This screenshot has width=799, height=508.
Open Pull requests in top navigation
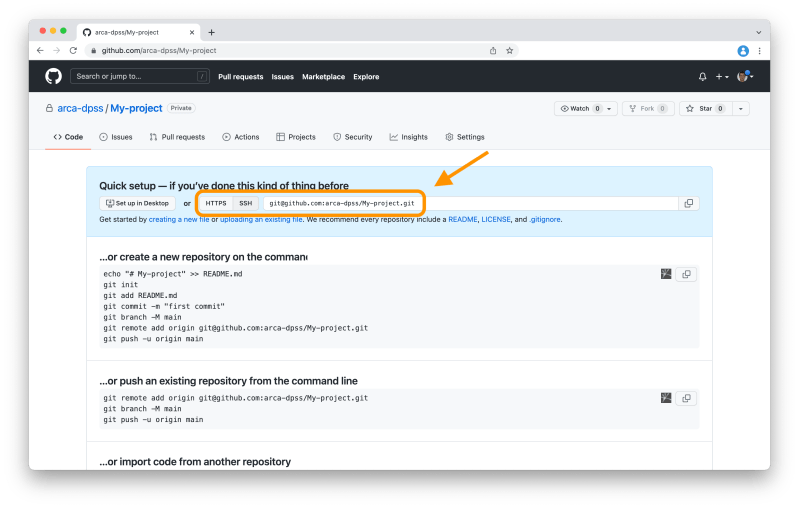[241, 77]
